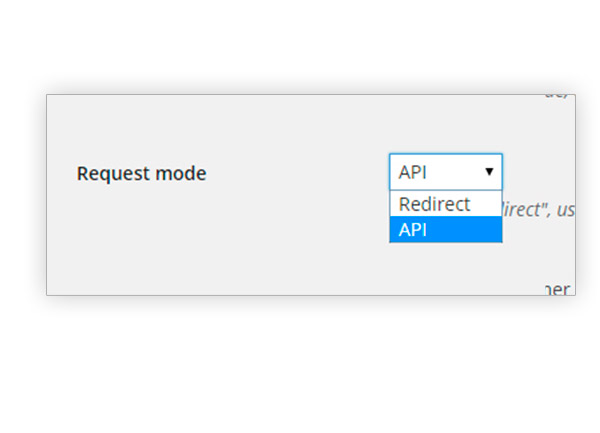Choose the highlighted API option
600x433 pixels.
pos(445,230)
